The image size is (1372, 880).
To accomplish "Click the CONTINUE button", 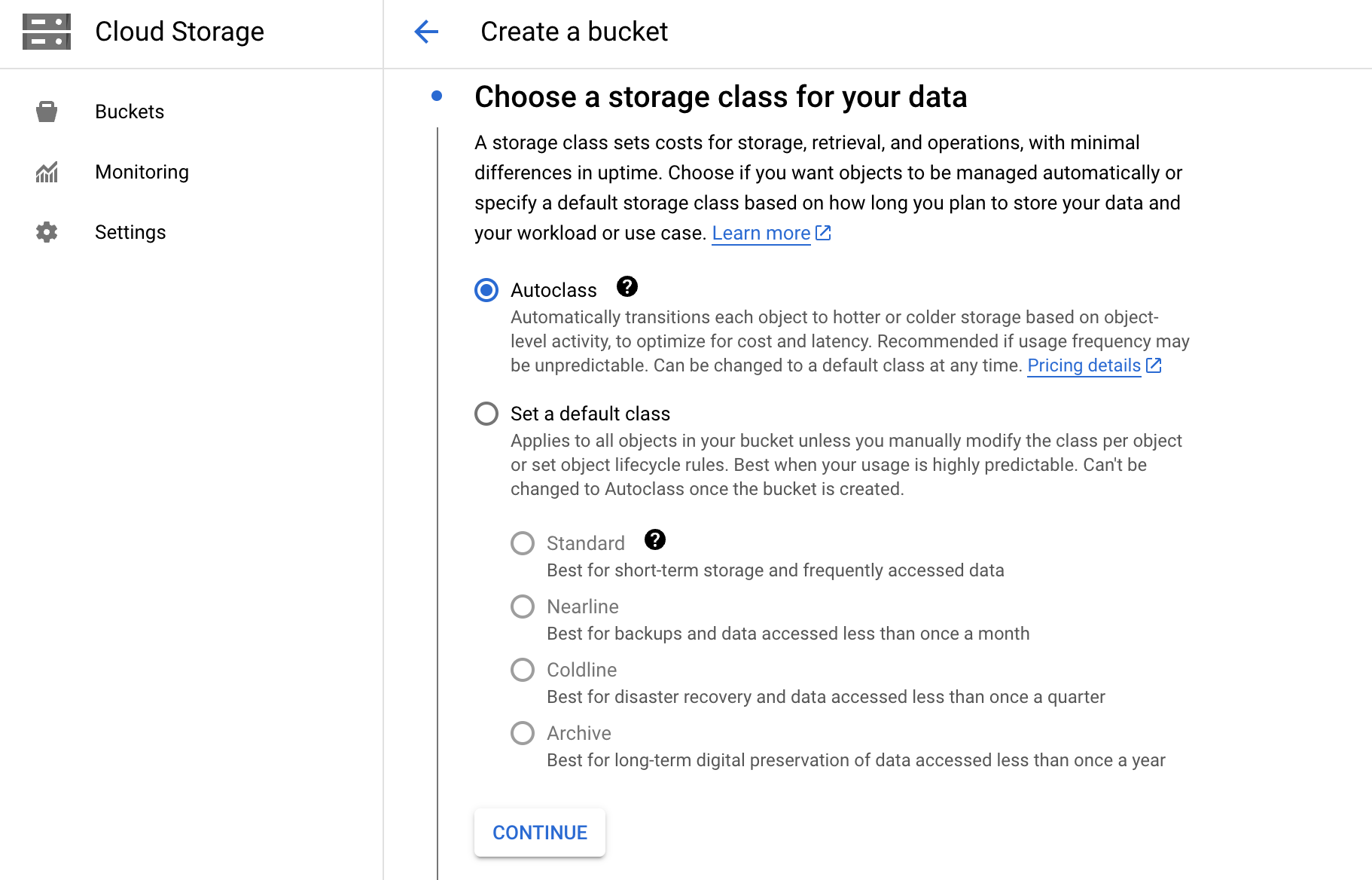I will (x=539, y=832).
